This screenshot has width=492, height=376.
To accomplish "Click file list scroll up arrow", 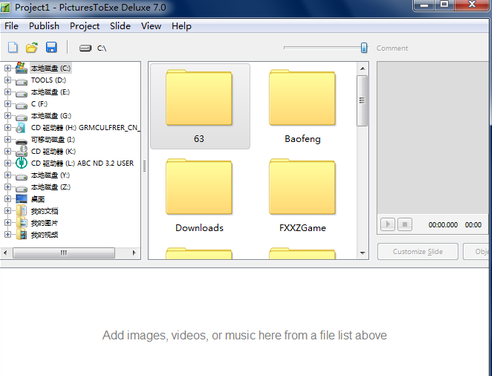I will click(362, 69).
